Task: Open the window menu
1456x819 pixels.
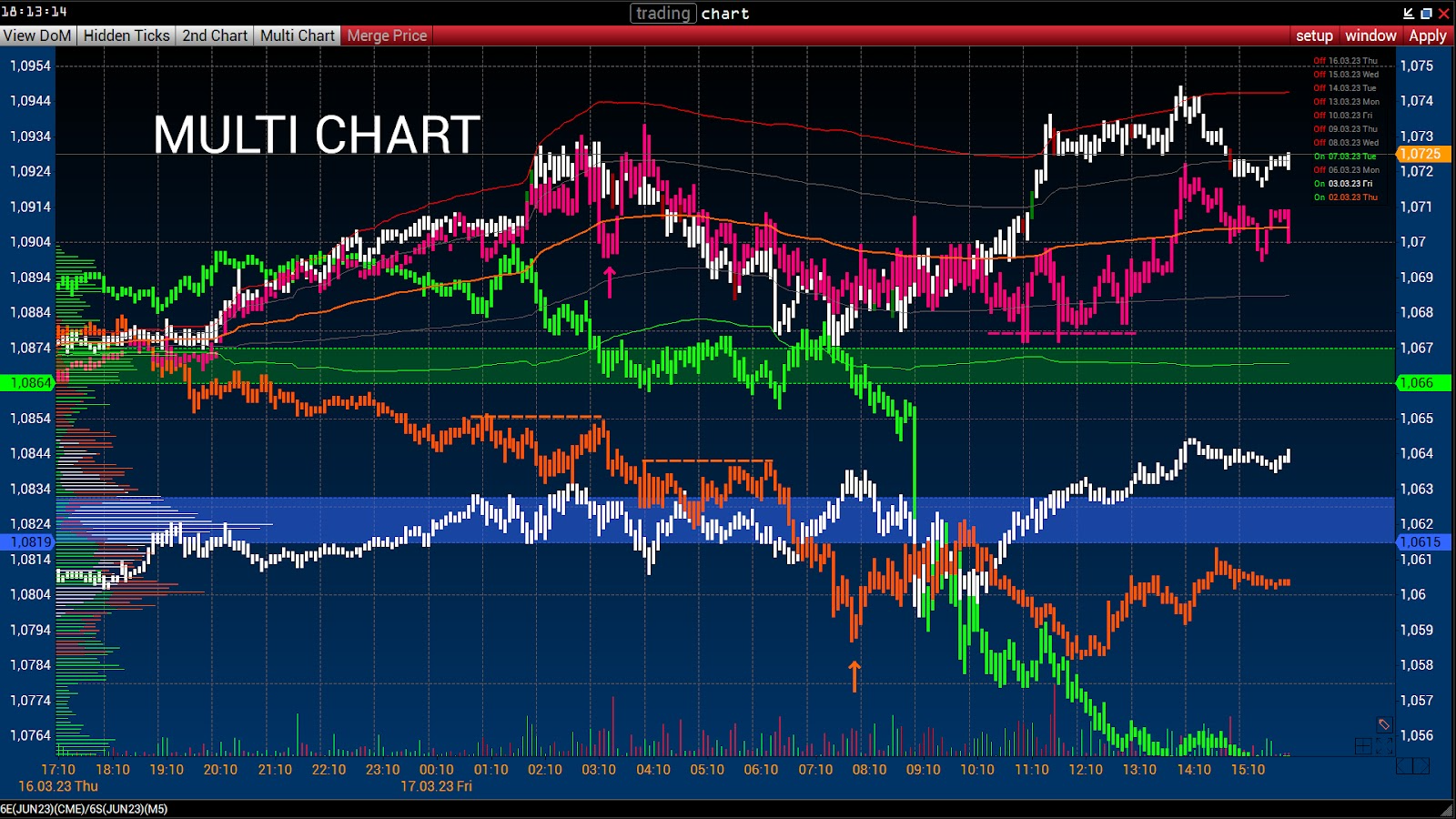Action: point(1370,35)
